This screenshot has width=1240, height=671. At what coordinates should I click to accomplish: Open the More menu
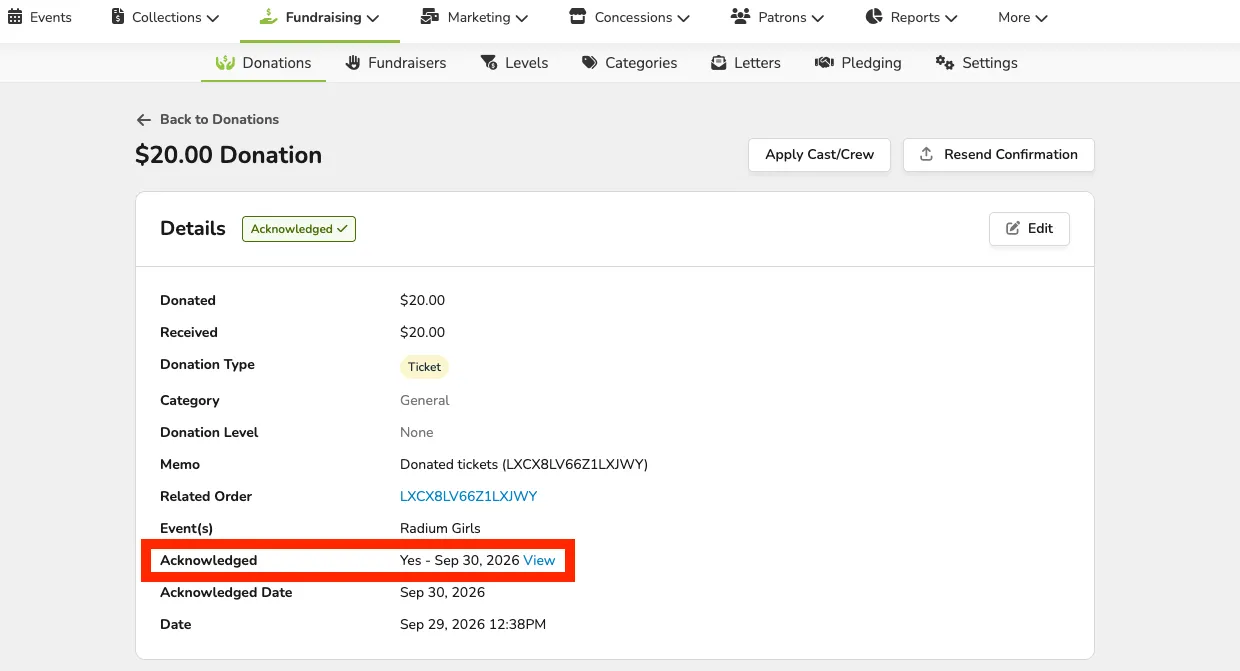coord(1023,18)
